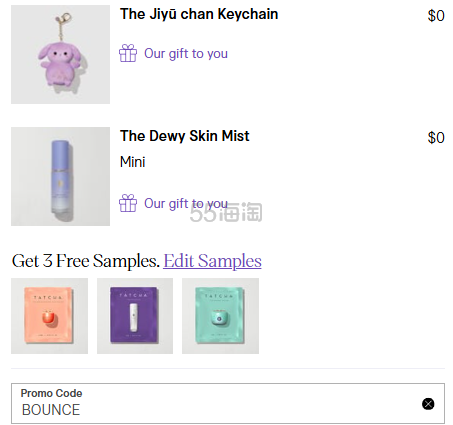
Task: Click 'Our gift to you' text under Skin Mist
Action: pos(186,203)
